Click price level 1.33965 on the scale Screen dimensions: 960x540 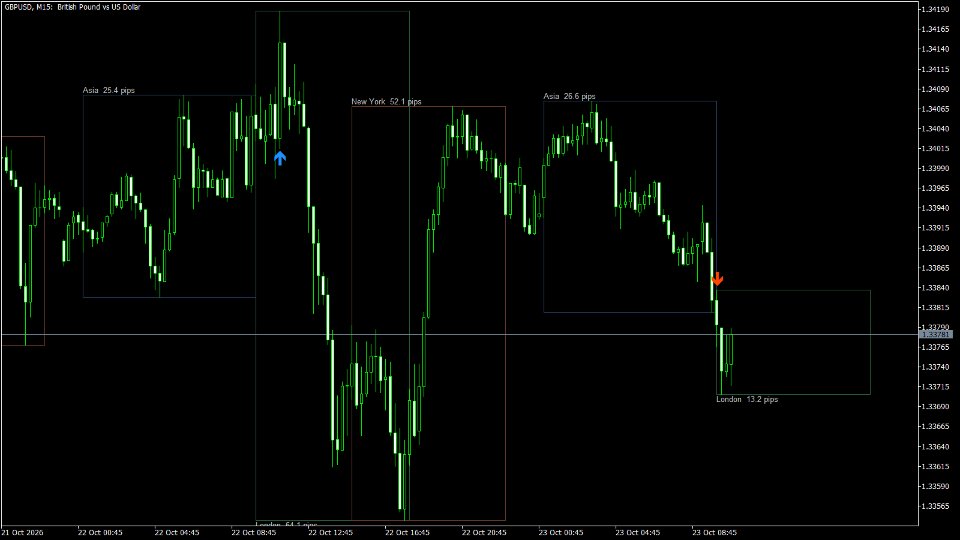(937, 188)
